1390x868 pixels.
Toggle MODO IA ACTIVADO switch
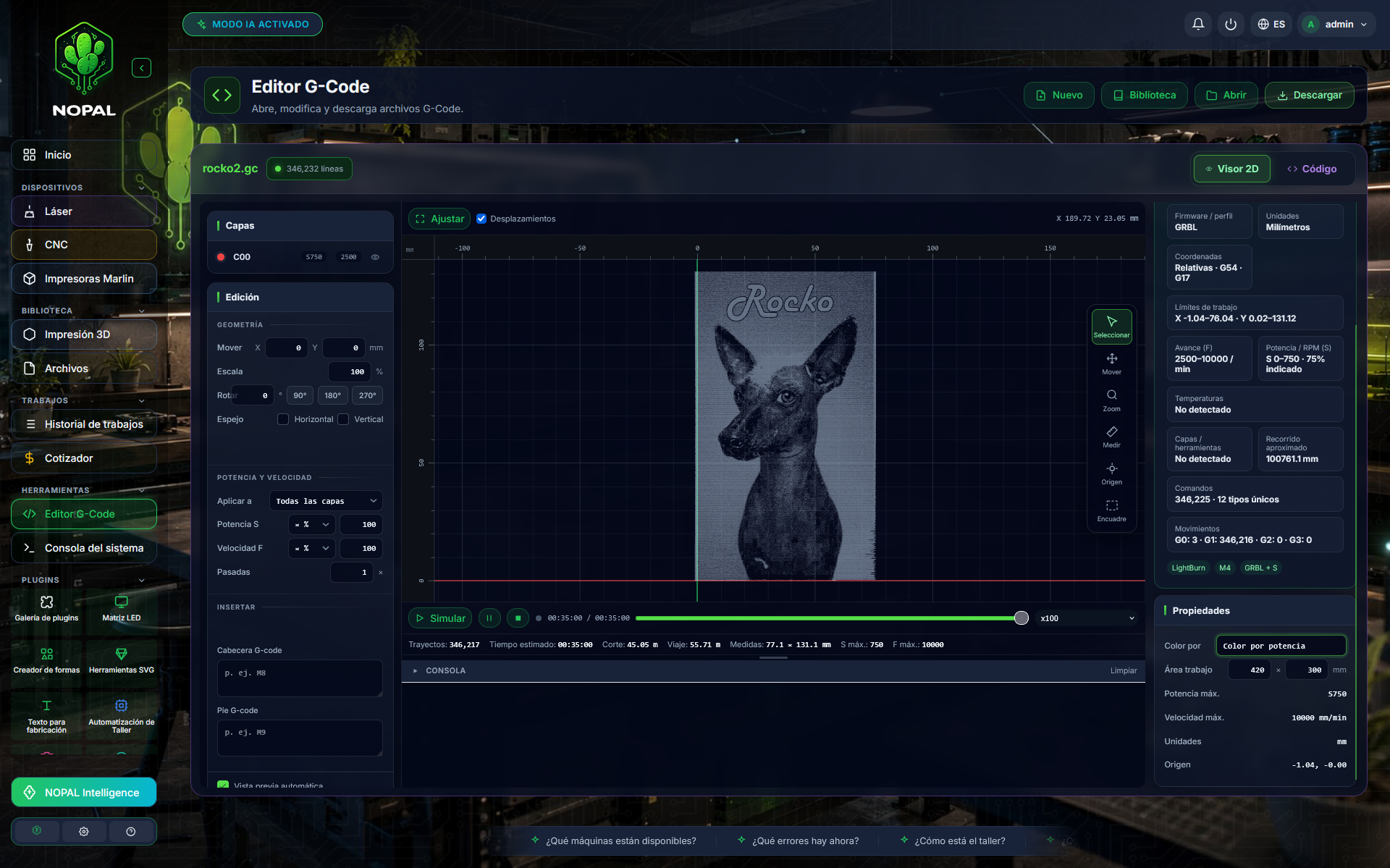(x=253, y=24)
